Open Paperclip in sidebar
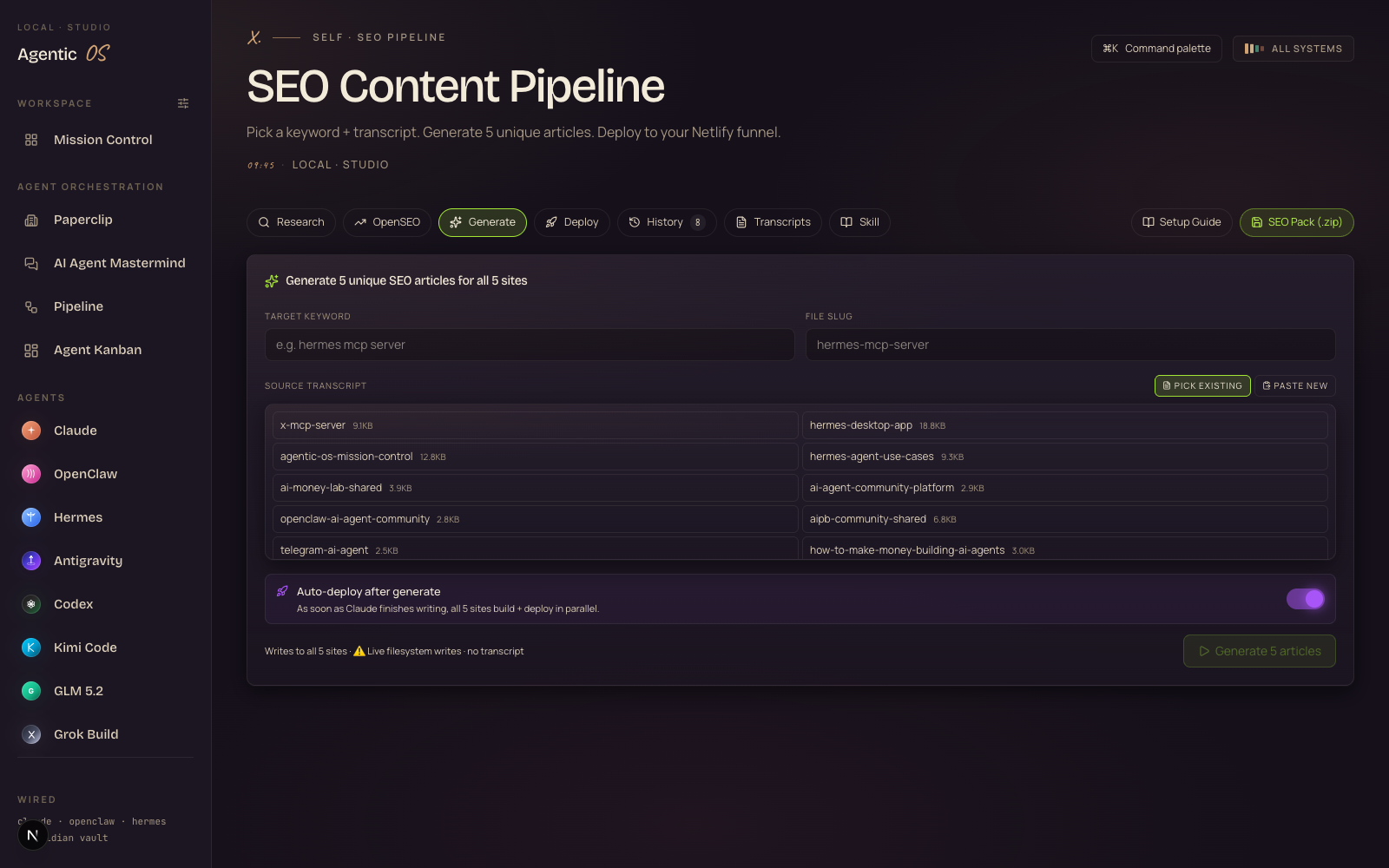 [105, 220]
